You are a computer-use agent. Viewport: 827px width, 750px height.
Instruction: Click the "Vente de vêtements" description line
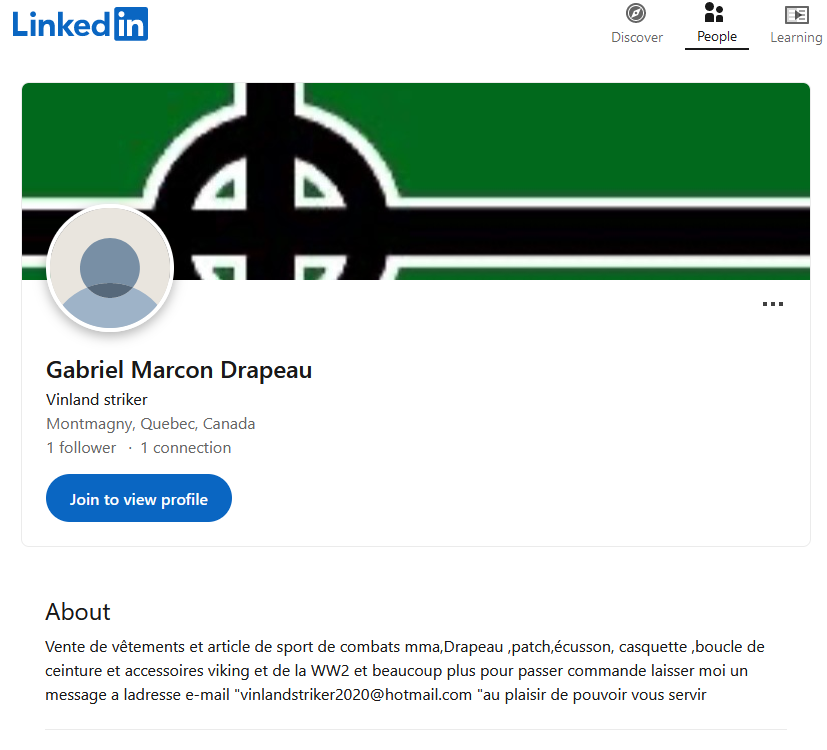pos(405,647)
